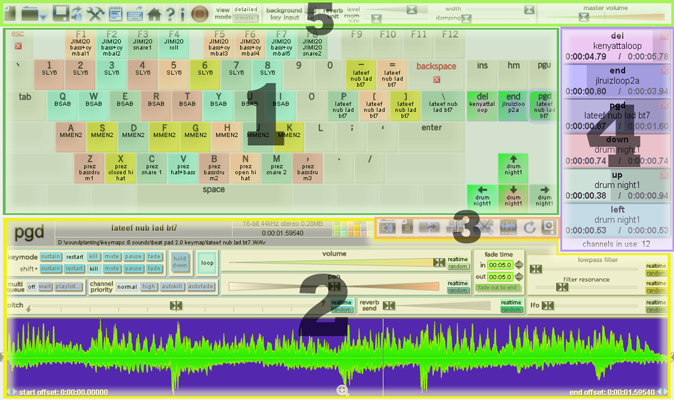Select high channel priority

[149, 286]
